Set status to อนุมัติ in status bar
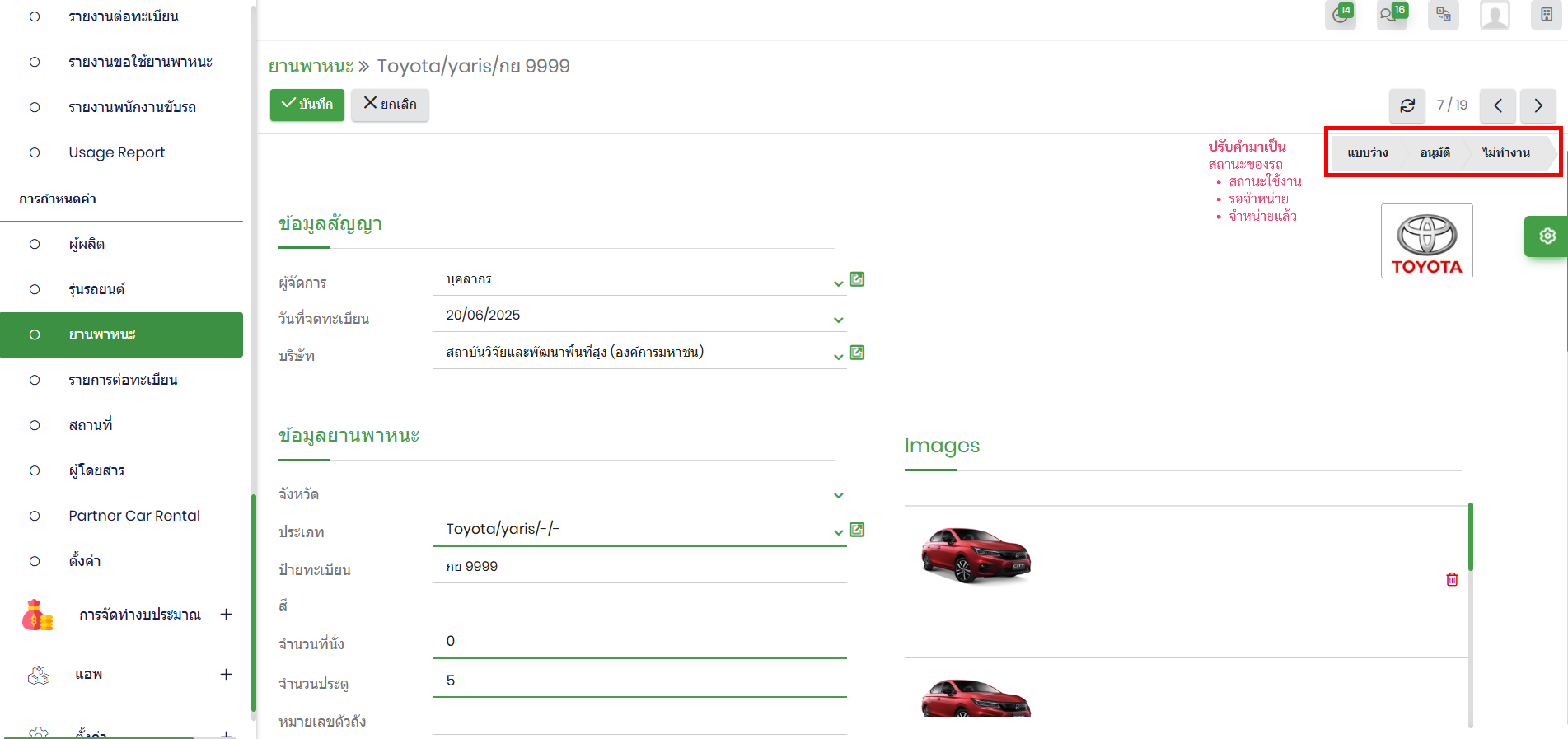The width and height of the screenshot is (1568, 739). [1435, 152]
